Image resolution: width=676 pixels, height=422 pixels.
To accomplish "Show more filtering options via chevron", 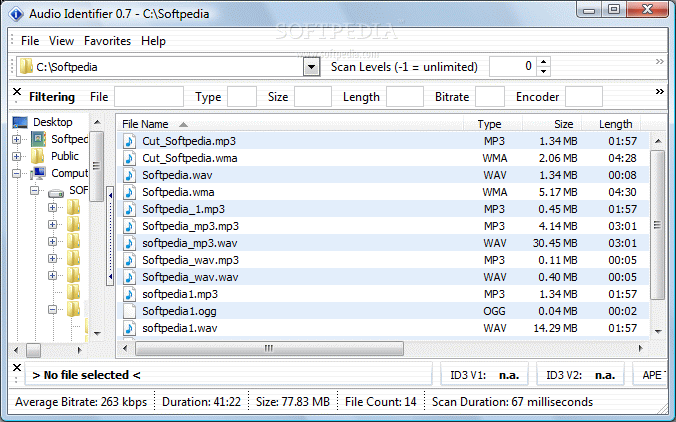I will point(660,91).
